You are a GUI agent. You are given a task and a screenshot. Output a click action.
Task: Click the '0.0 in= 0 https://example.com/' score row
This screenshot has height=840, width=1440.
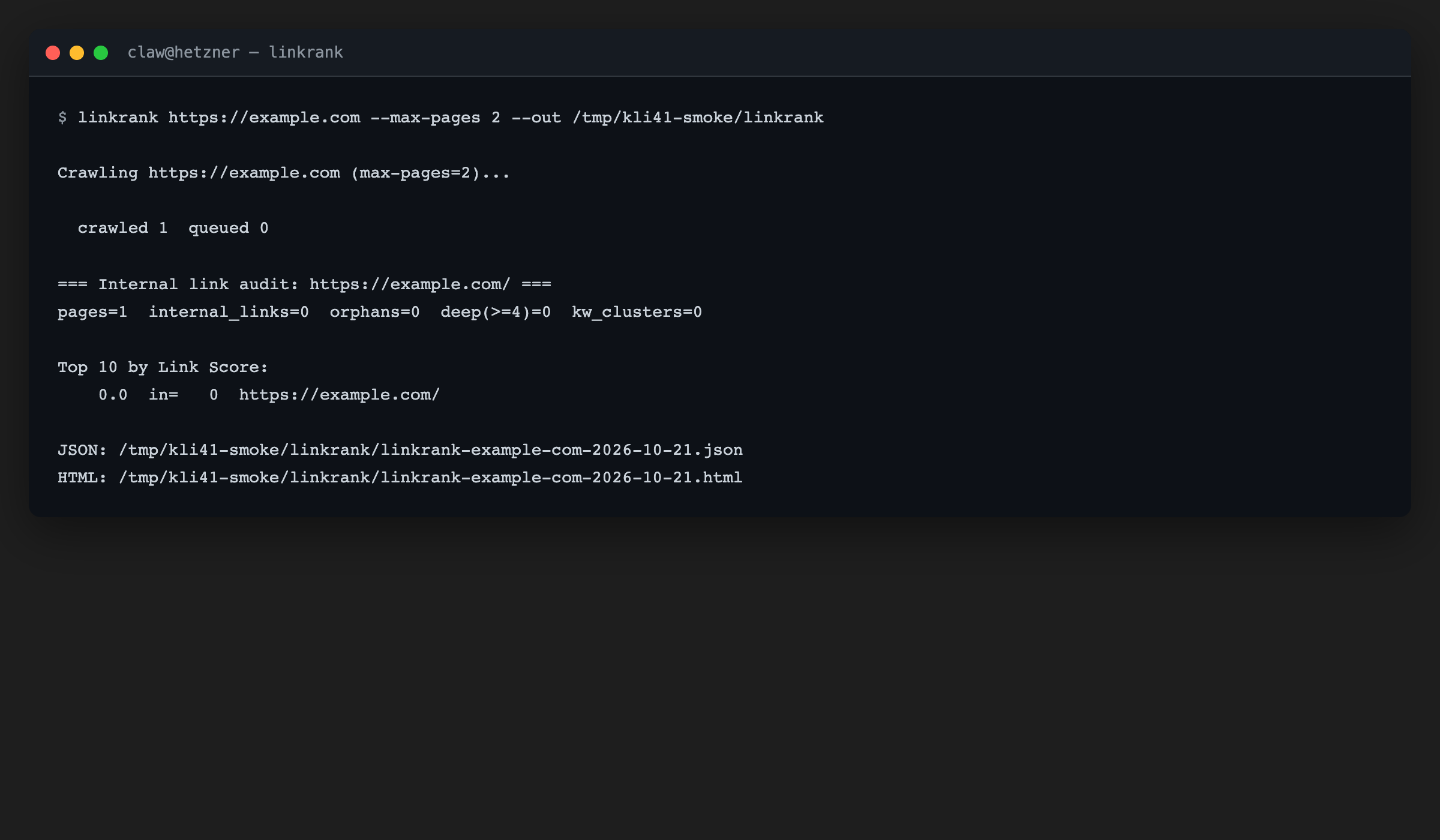(269, 395)
